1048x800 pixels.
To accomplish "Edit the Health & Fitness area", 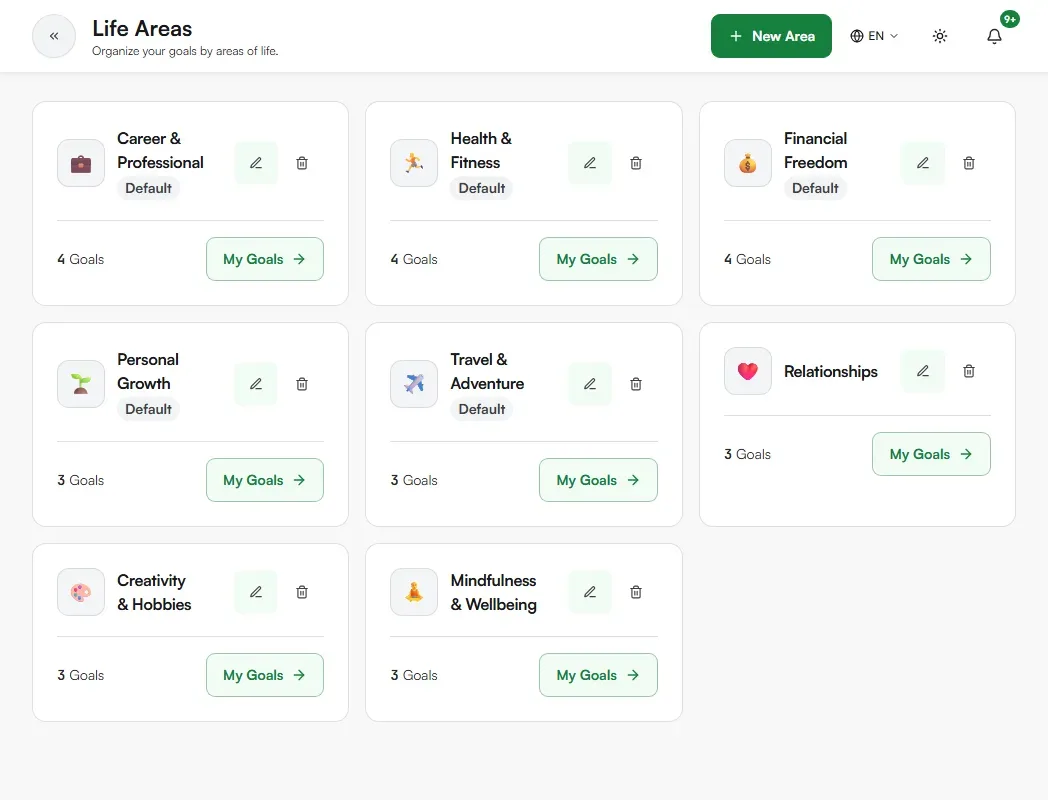I will click(590, 163).
